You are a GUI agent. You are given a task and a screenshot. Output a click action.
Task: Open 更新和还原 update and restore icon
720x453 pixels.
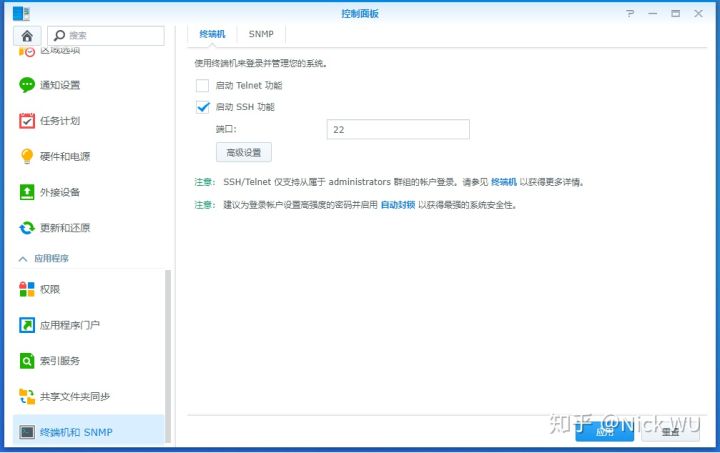click(27, 228)
